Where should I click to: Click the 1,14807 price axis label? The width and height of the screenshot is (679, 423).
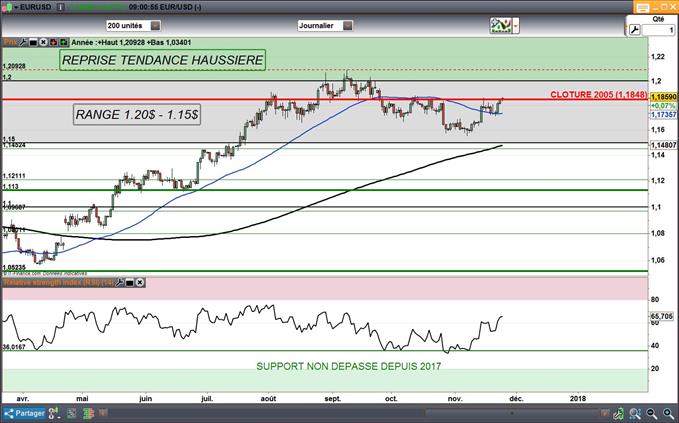coord(663,145)
